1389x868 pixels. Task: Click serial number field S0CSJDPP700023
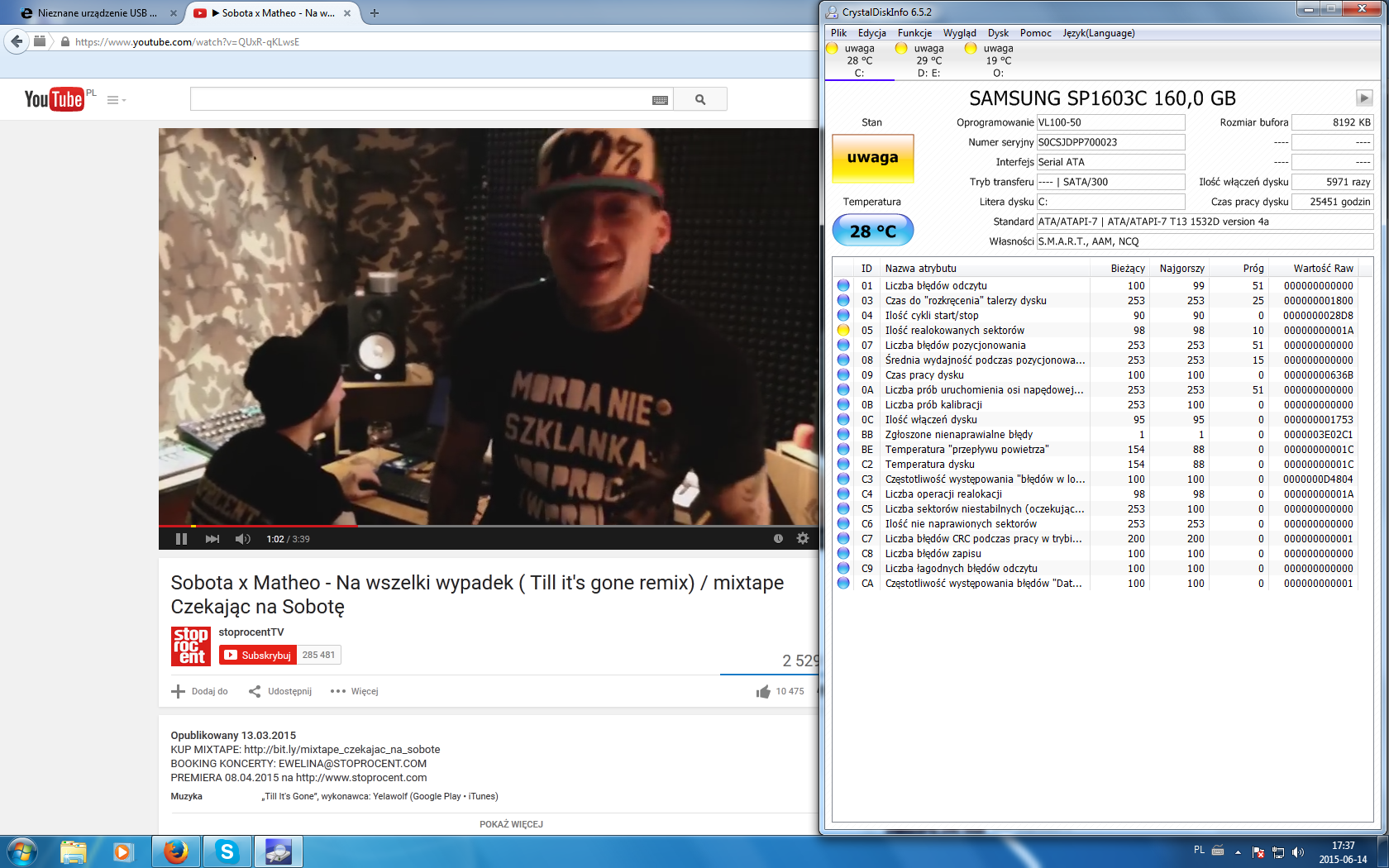click(1110, 142)
